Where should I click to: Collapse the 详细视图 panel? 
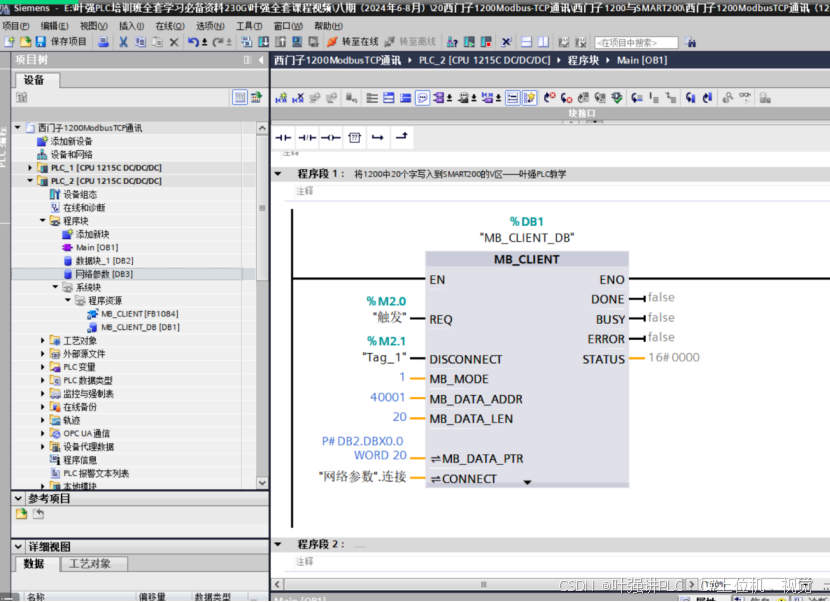[x=19, y=546]
